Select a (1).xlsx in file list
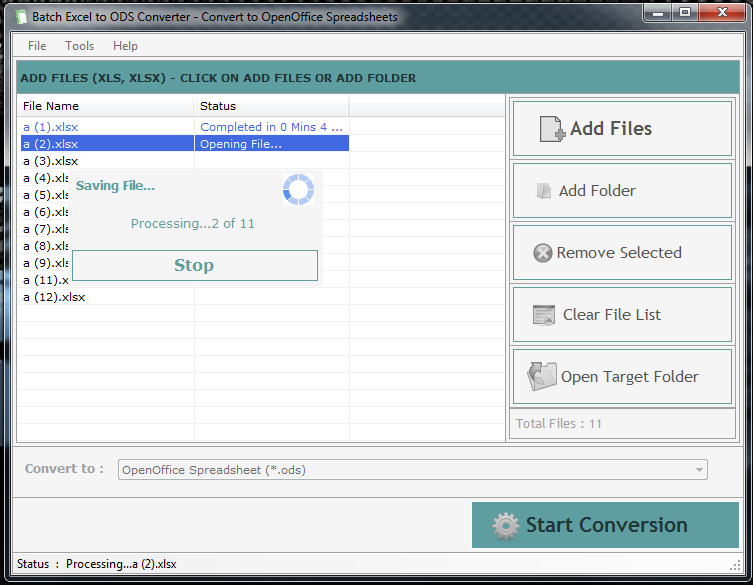Viewport: 753px width, 585px height. click(50, 127)
